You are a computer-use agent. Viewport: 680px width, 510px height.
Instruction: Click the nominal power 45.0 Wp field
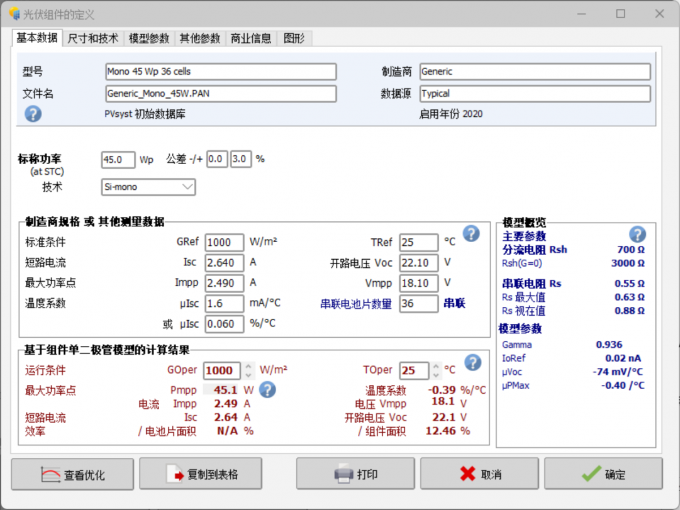(118, 160)
